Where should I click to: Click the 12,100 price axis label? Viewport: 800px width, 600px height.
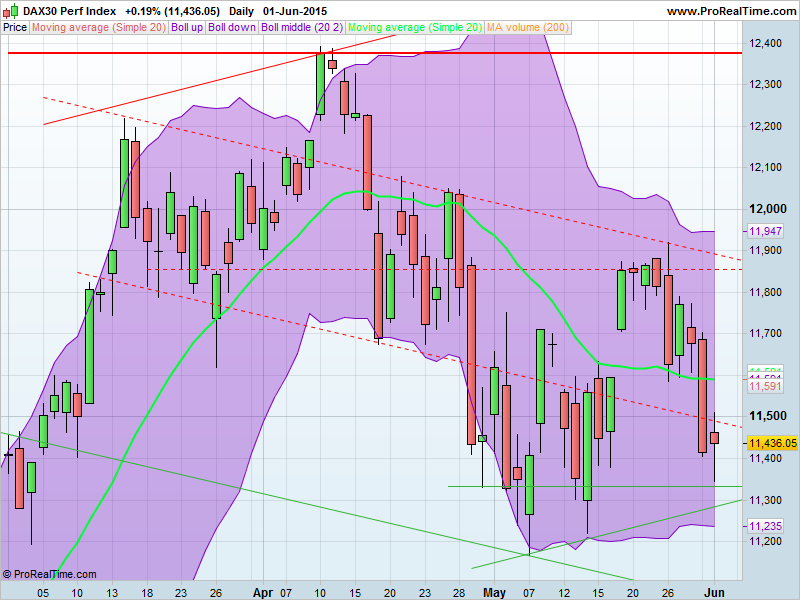point(765,167)
